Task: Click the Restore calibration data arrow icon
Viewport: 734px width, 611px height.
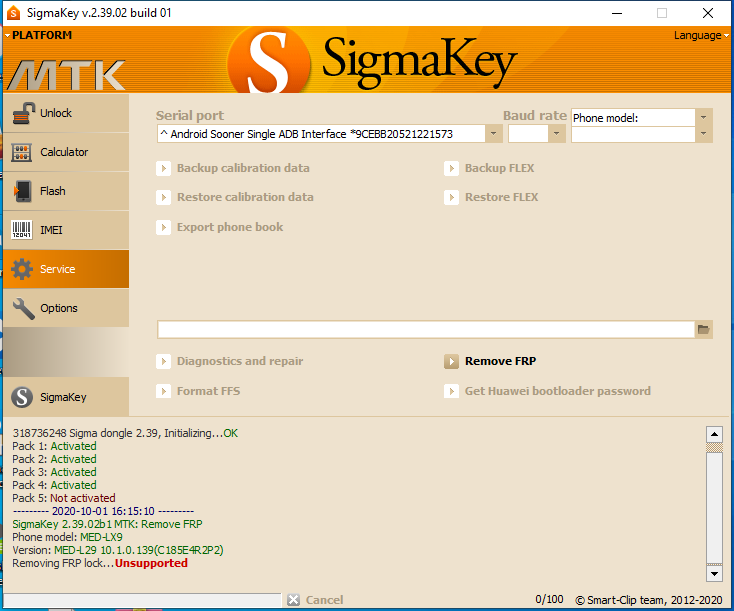Action: click(x=163, y=197)
